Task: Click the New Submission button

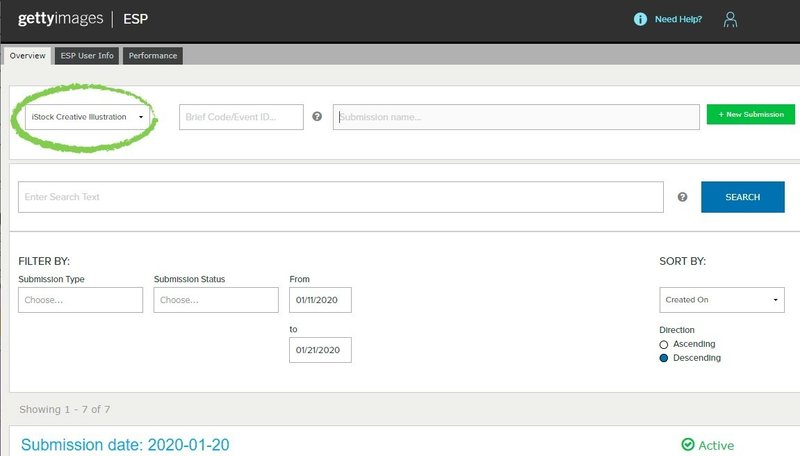Action: coord(751,114)
